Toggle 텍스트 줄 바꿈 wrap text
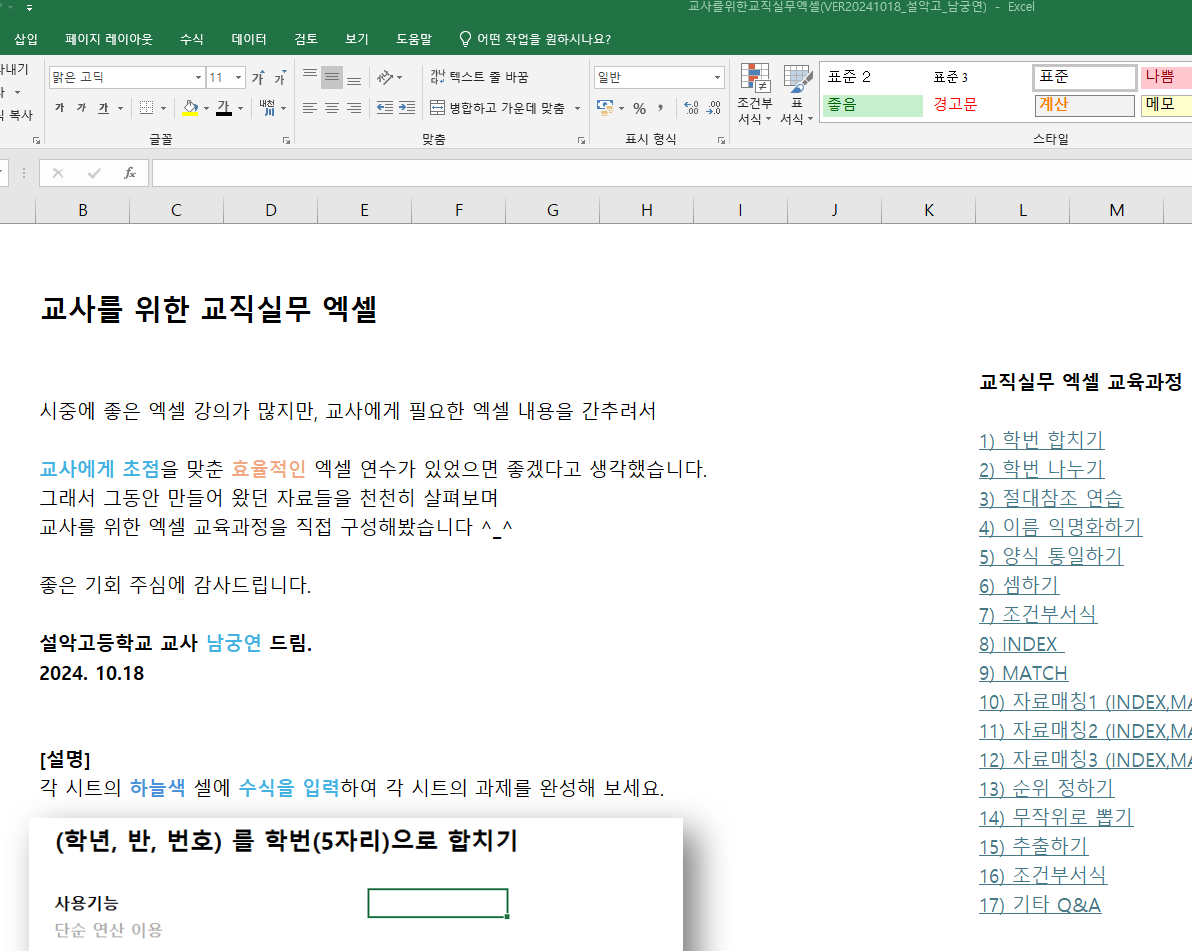 pos(479,77)
